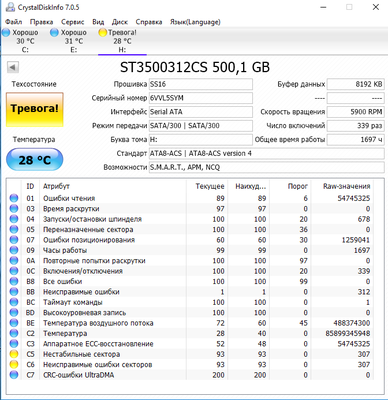388x400 pixels.
Task: Click blue status dot for attribute 01
Action: tap(14, 198)
